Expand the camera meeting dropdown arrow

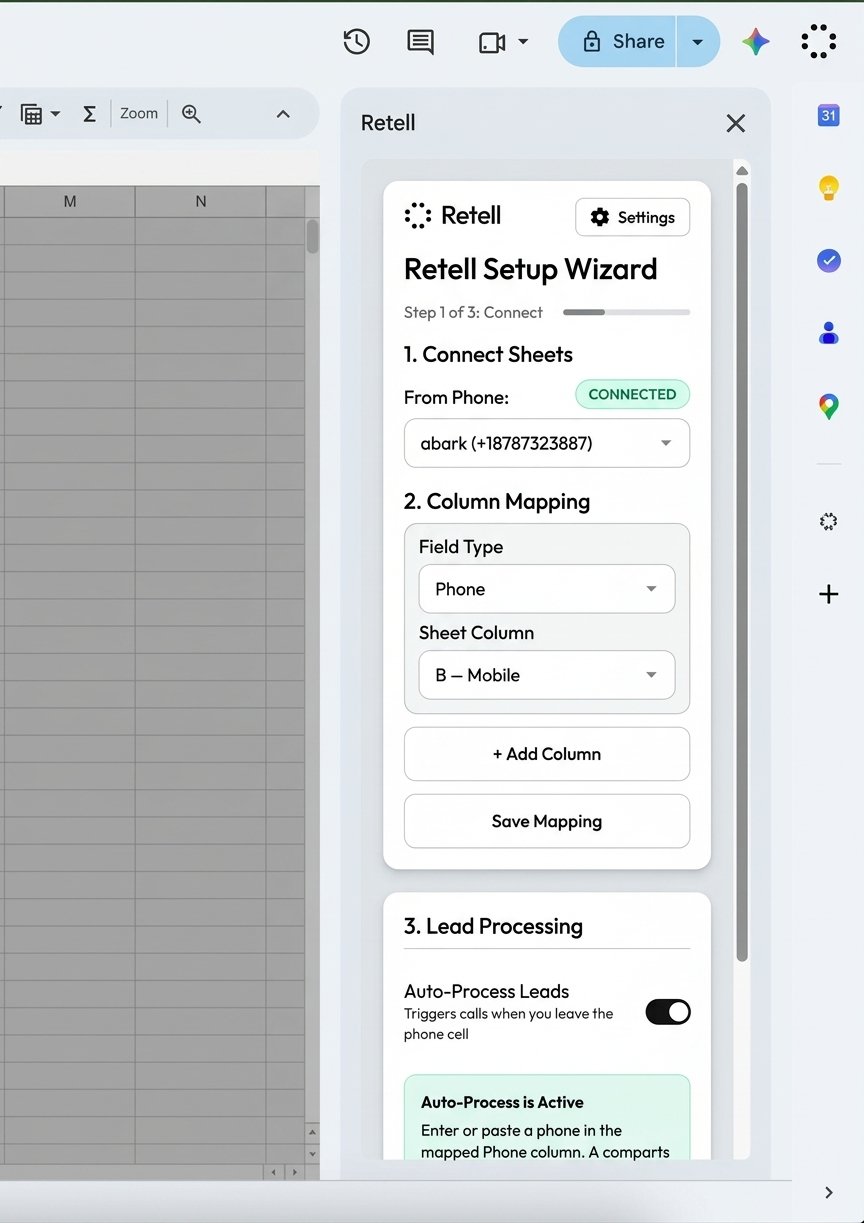tap(523, 42)
